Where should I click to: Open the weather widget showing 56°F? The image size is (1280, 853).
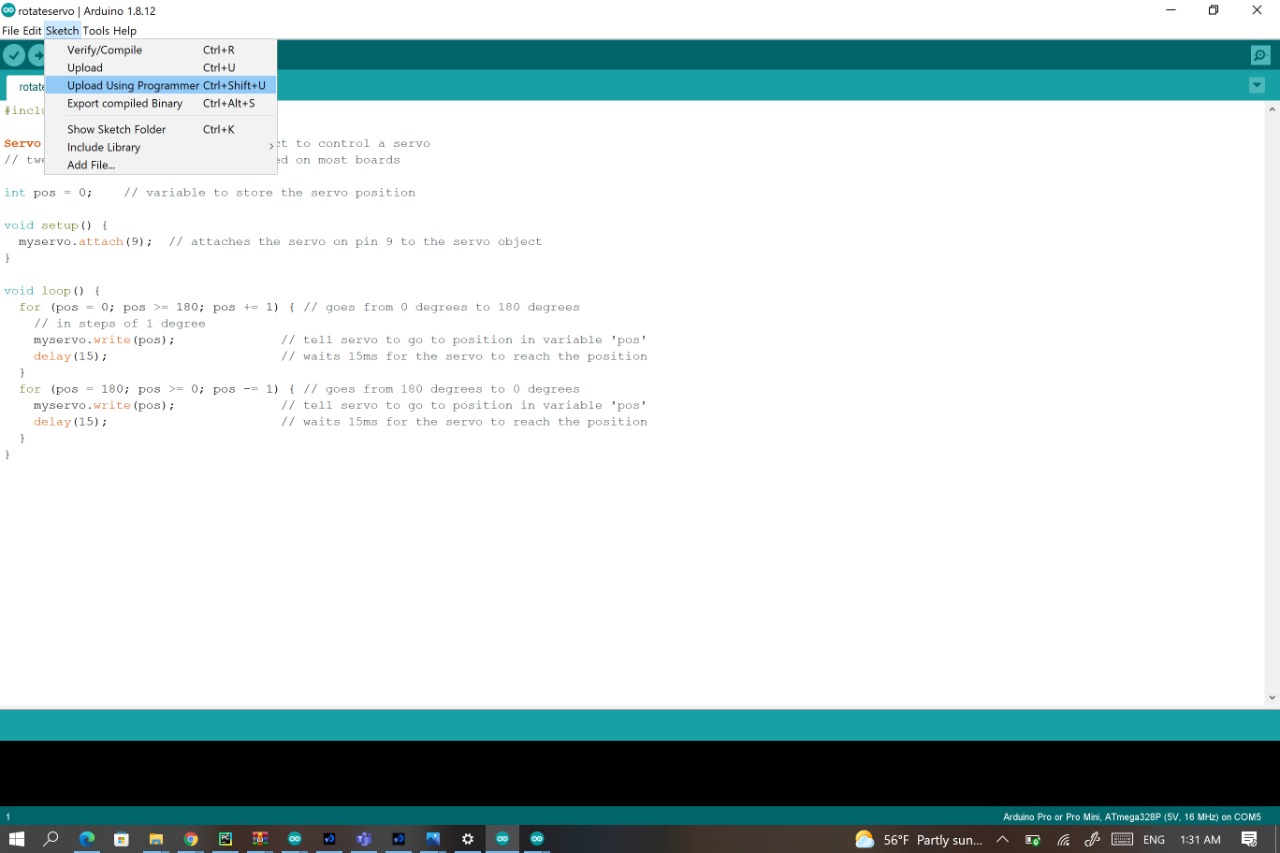pos(919,840)
